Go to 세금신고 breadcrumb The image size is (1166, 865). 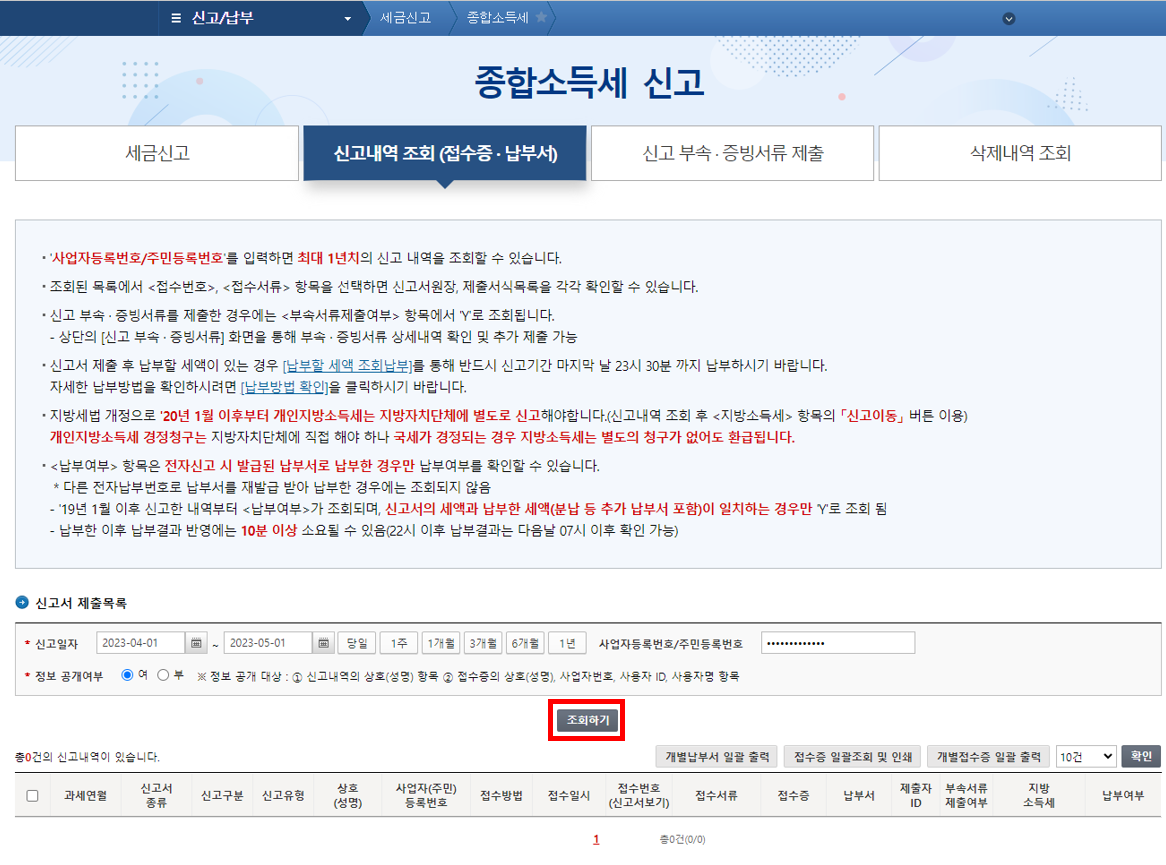405,18
